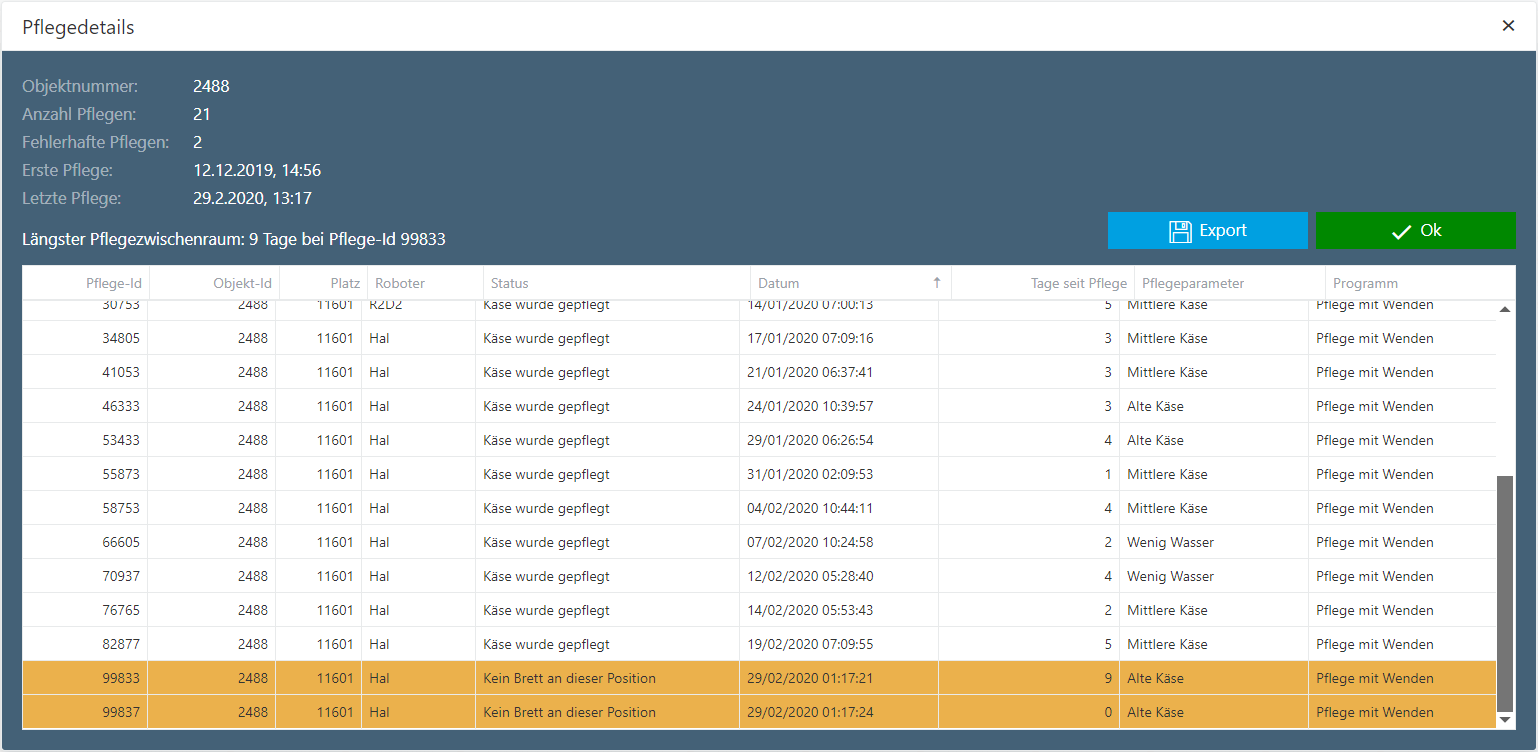This screenshot has height=752, width=1538.
Task: Click Letzte Pflege value 29.2.2020, 13:17
Action: (x=253, y=199)
